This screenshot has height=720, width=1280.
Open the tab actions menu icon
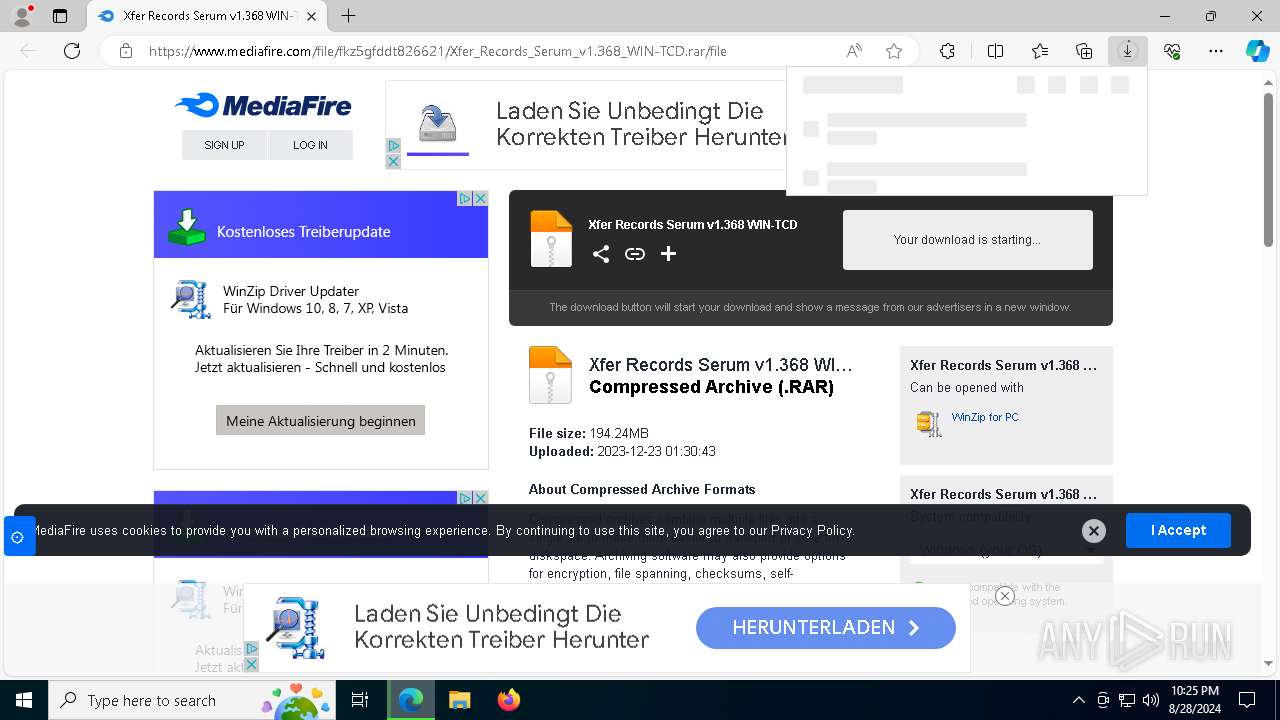pyautogui.click(x=60, y=16)
